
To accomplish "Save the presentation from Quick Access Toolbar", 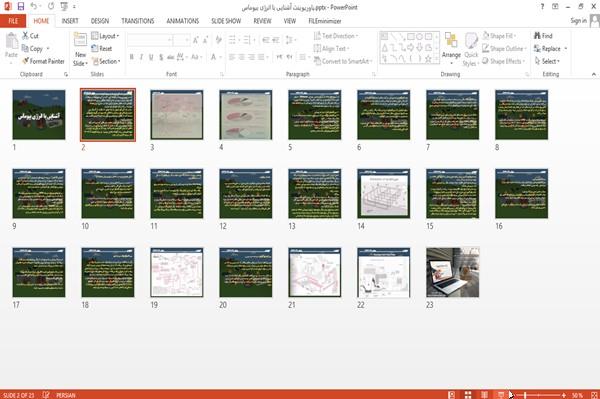I will [x=21, y=6].
